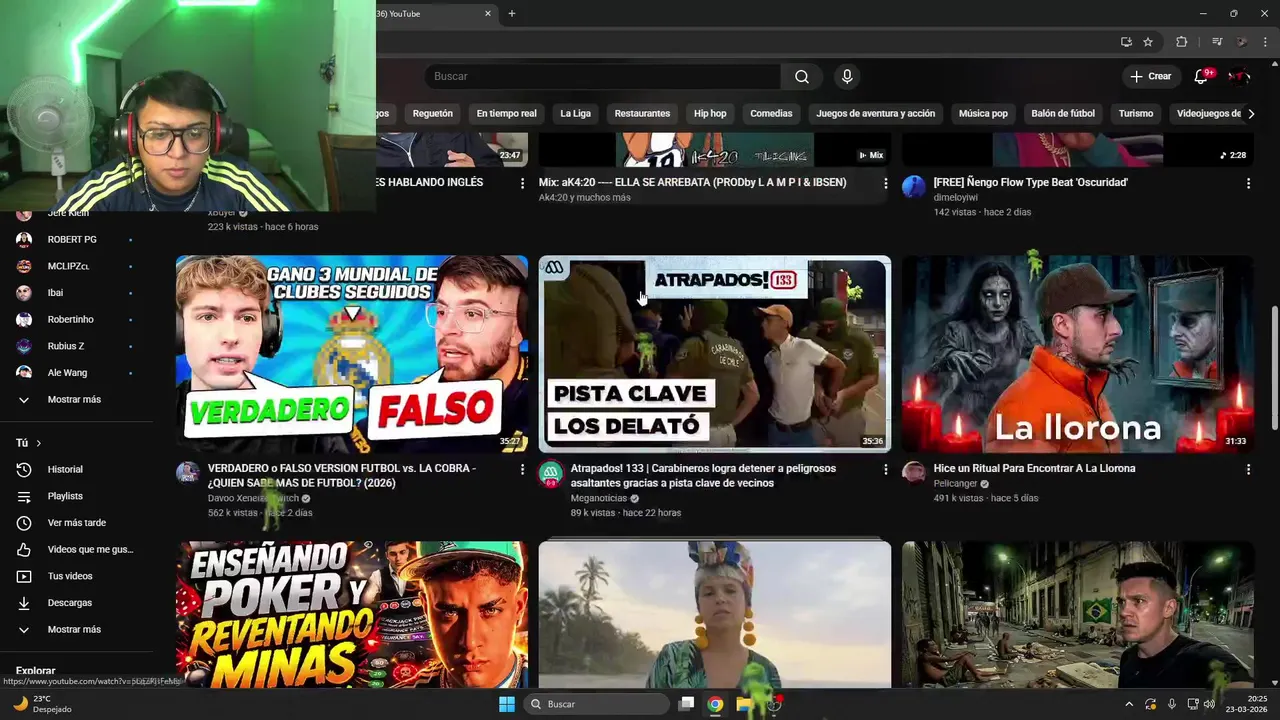This screenshot has height=720, width=1280.
Task: Click the YouTube search magnifier button
Action: coord(802,77)
